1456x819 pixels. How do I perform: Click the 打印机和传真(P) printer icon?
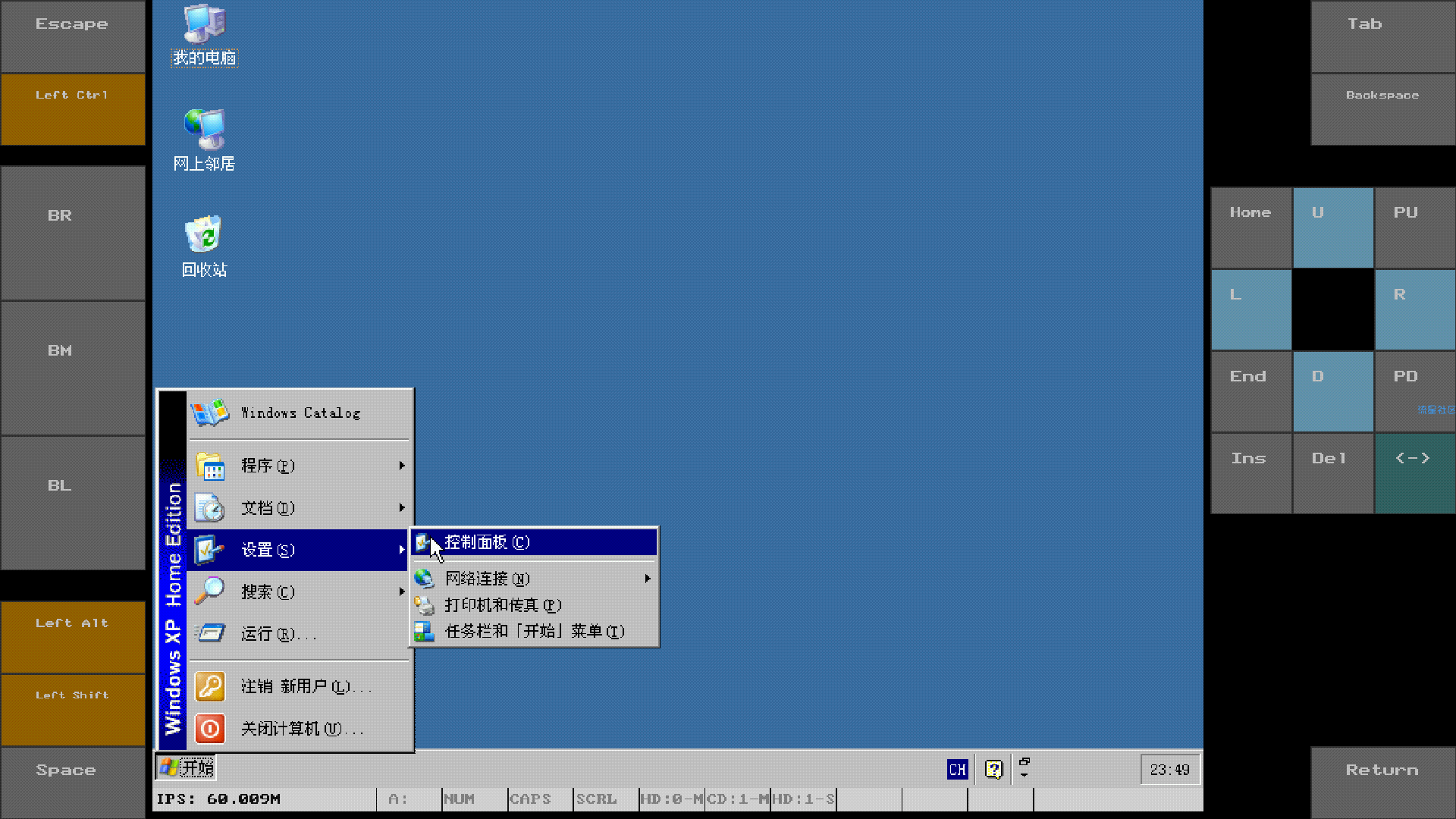[424, 605]
